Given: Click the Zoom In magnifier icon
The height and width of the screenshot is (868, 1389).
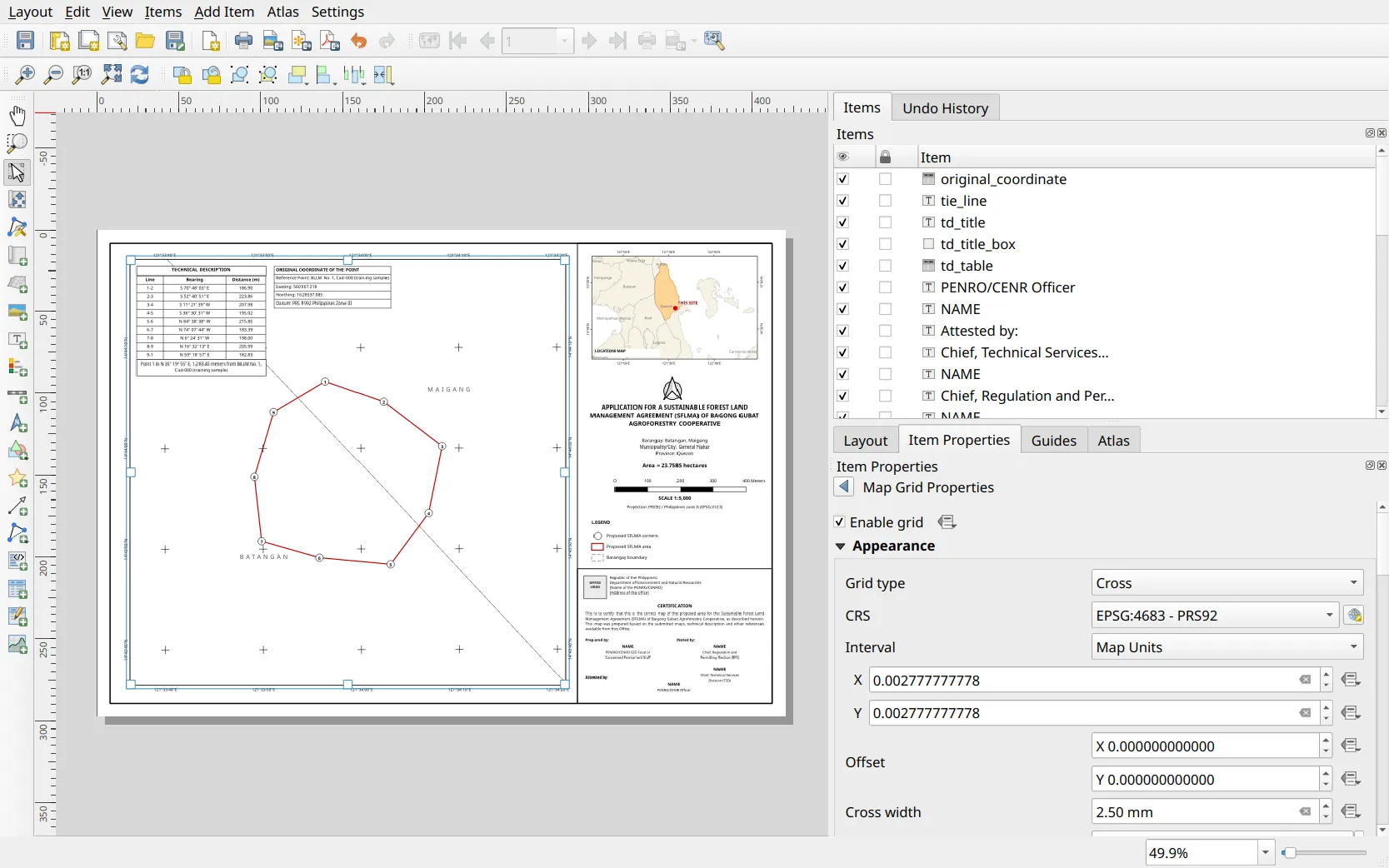Looking at the screenshot, I should [x=26, y=75].
